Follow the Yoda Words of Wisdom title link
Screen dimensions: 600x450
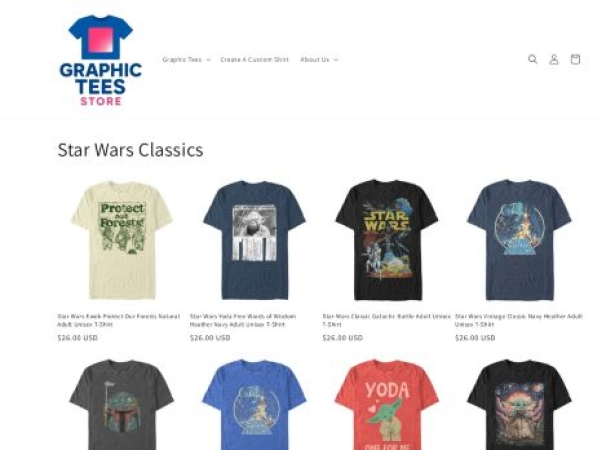[x=243, y=320]
